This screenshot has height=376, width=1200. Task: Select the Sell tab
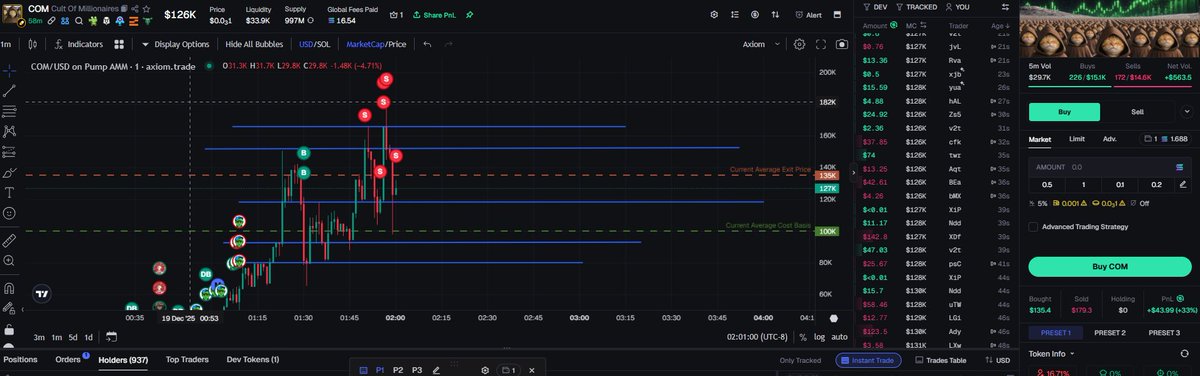click(x=1137, y=112)
